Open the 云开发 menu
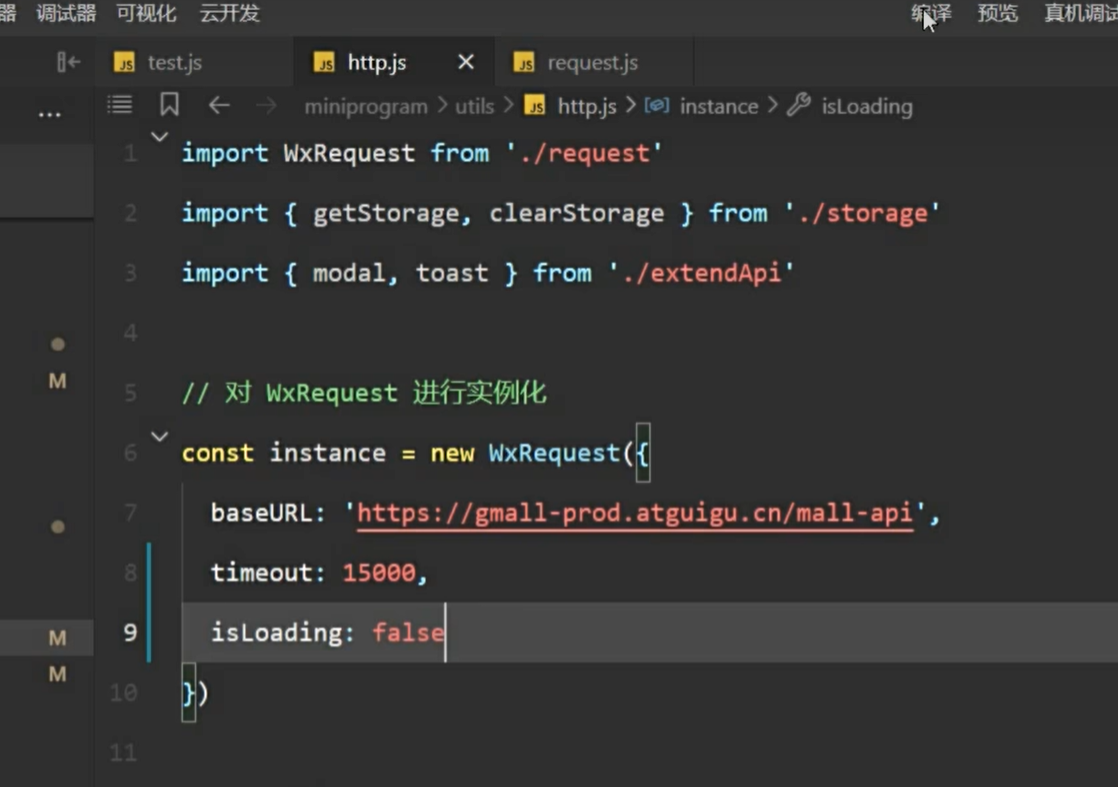The height and width of the screenshot is (787, 1118). tap(229, 13)
